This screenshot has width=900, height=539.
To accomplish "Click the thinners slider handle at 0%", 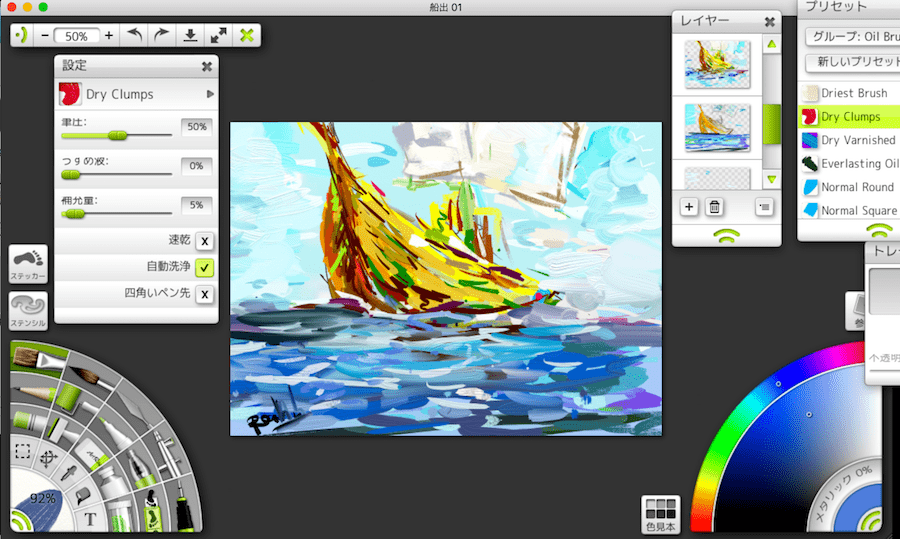I will [x=71, y=175].
